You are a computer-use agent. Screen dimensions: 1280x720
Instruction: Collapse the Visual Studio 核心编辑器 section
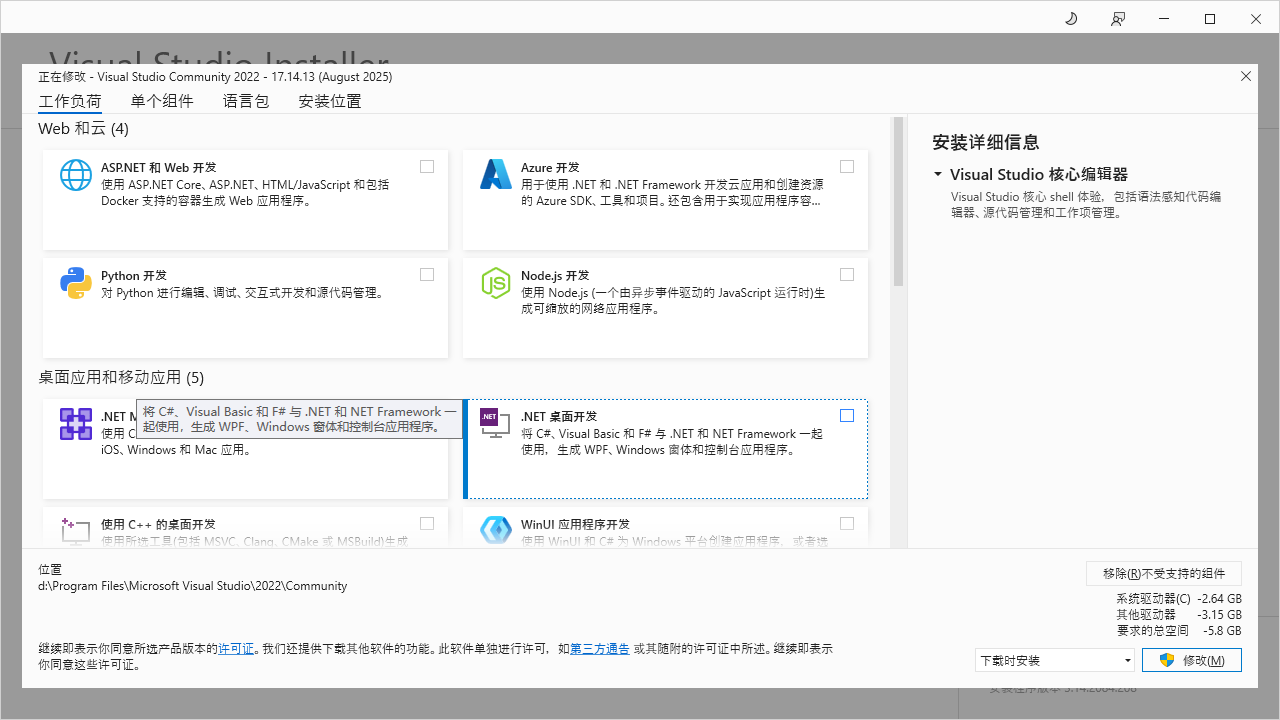pyautogui.click(x=938, y=174)
